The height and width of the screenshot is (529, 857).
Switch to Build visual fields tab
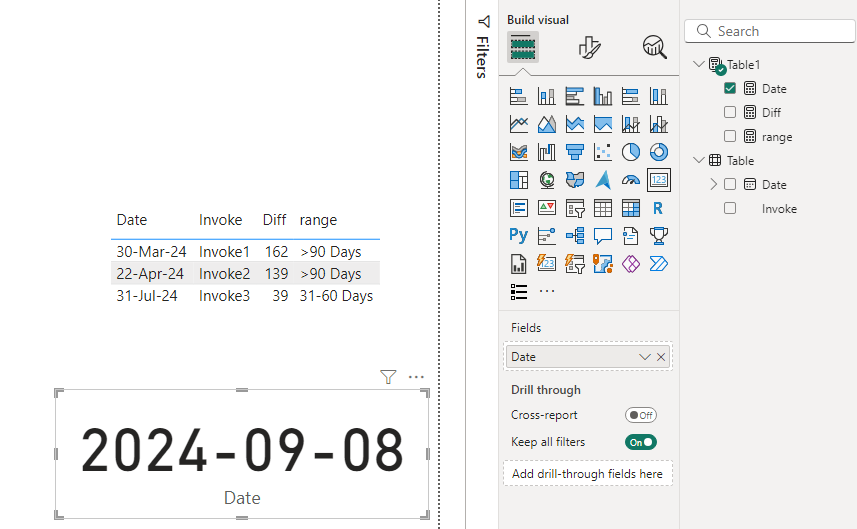523,47
